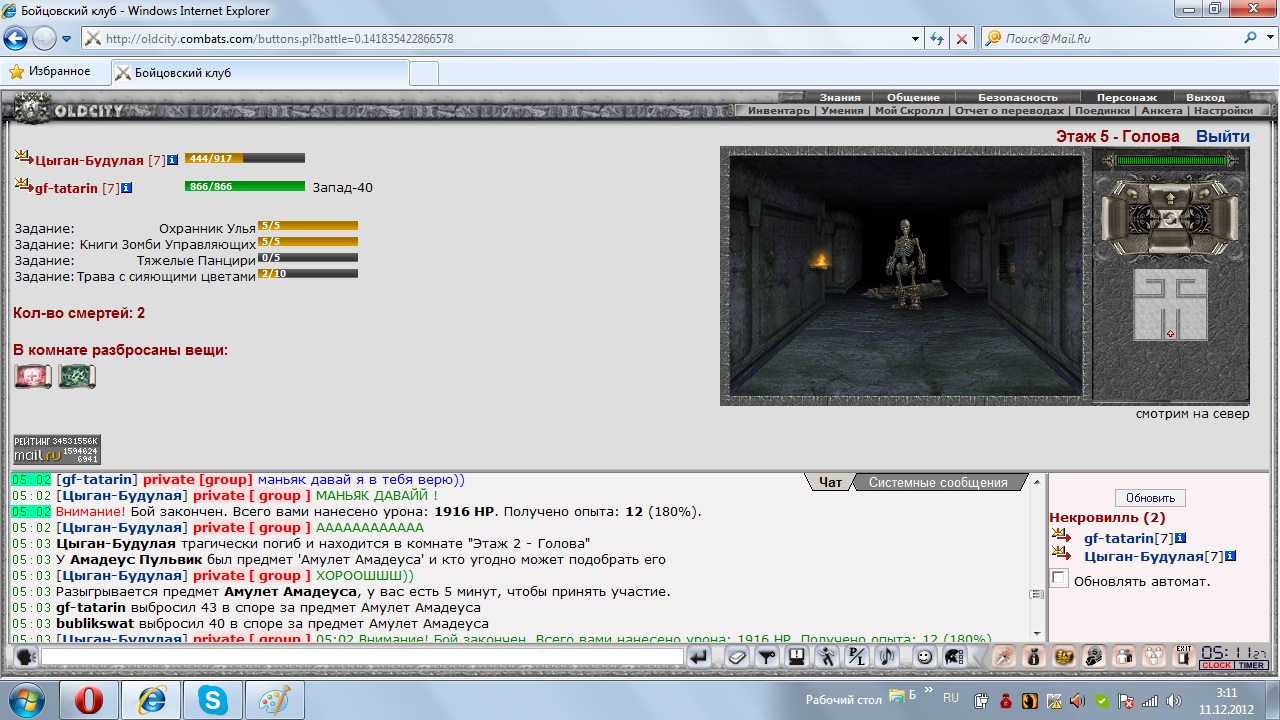Open the Знания menu
The image size is (1280, 720).
click(840, 97)
